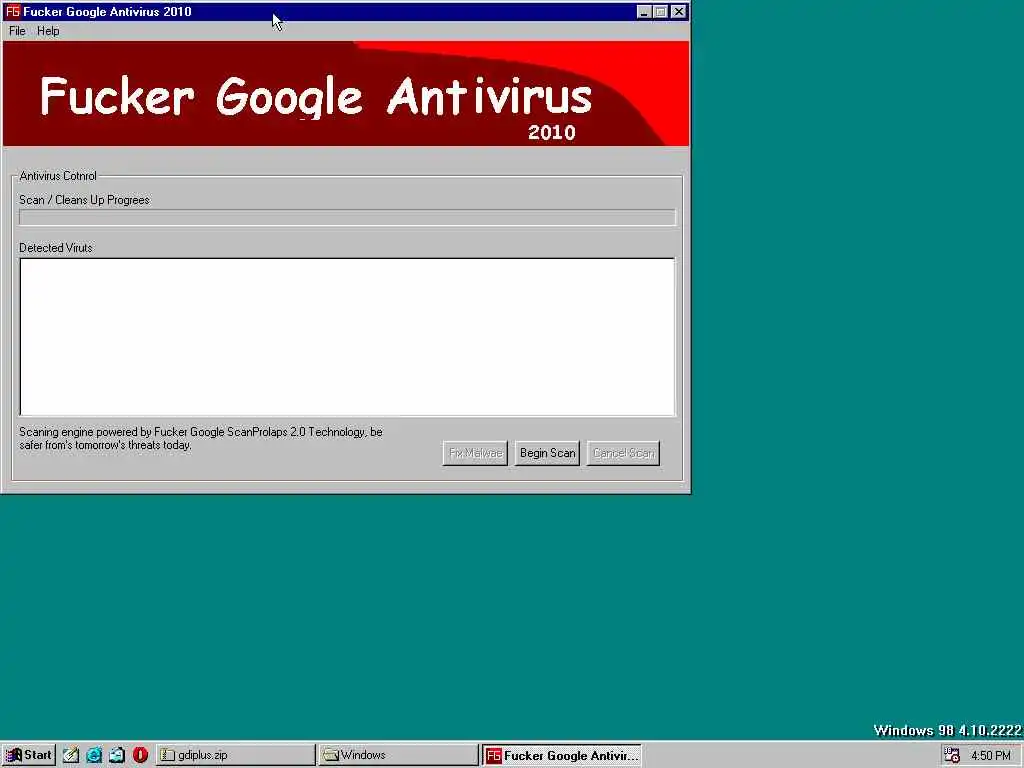Open the Help menu
Viewport: 1024px width, 768px height.
(48, 31)
